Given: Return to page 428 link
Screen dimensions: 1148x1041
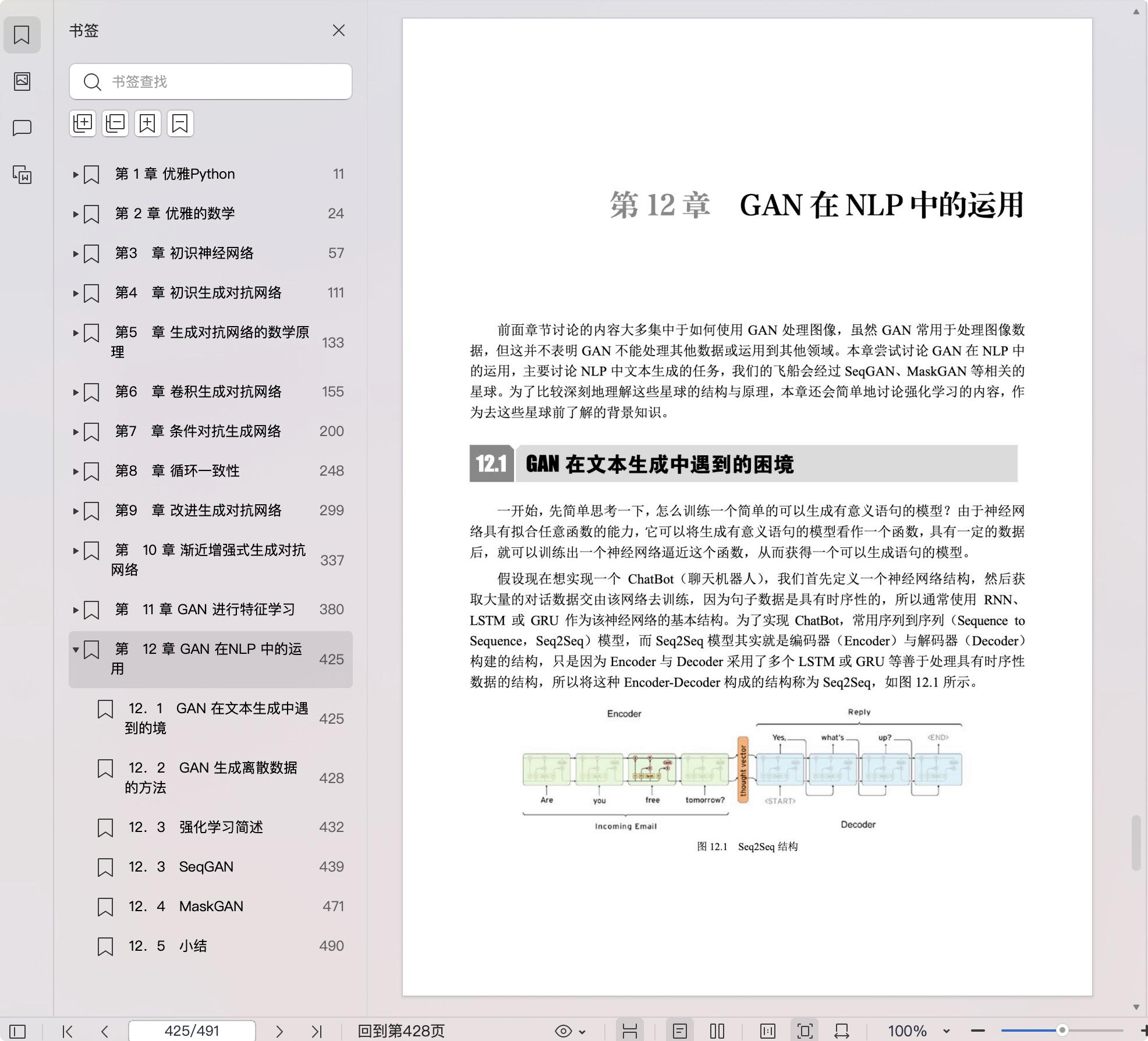Looking at the screenshot, I should click(401, 1031).
